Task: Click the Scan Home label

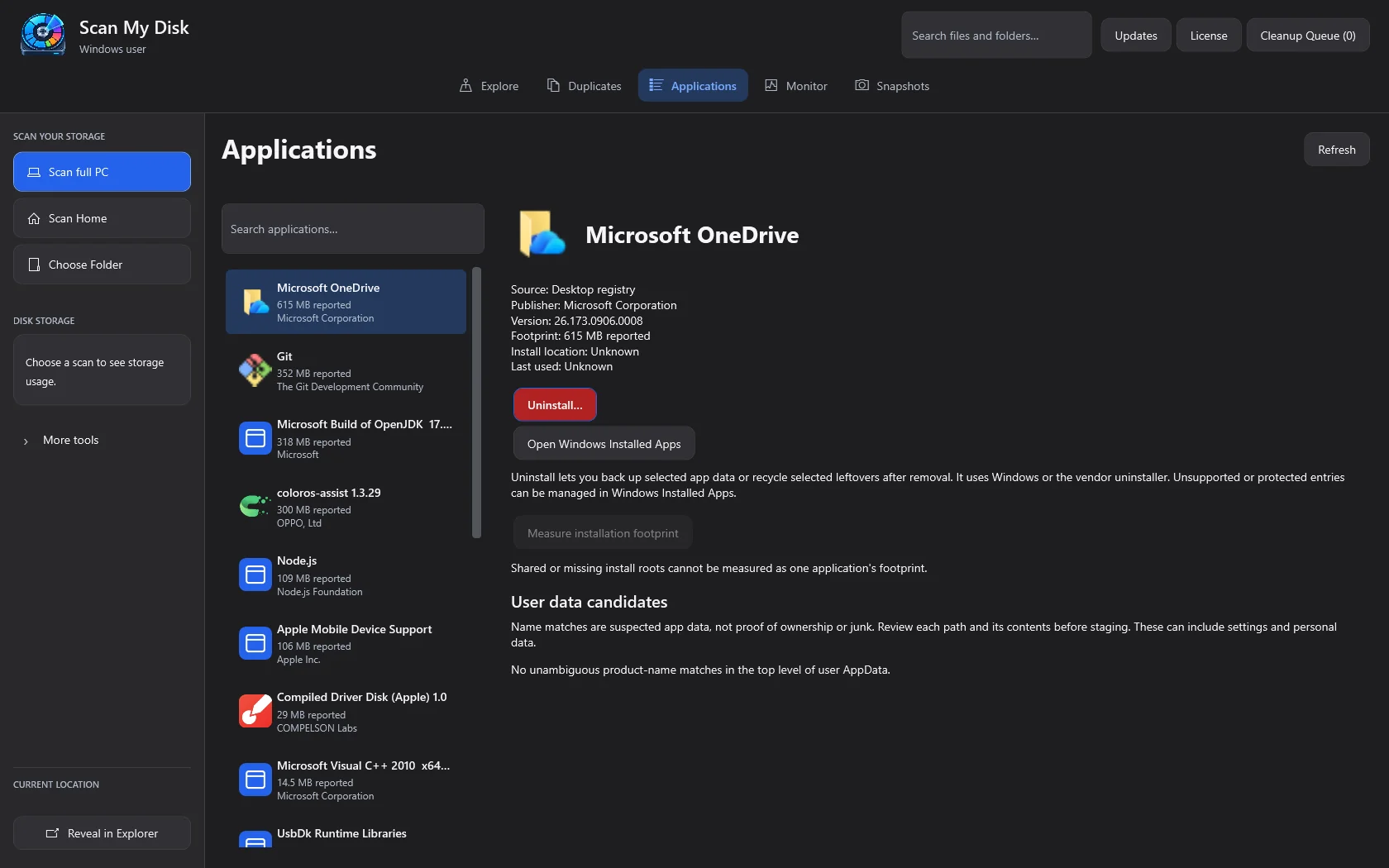Action: (78, 218)
